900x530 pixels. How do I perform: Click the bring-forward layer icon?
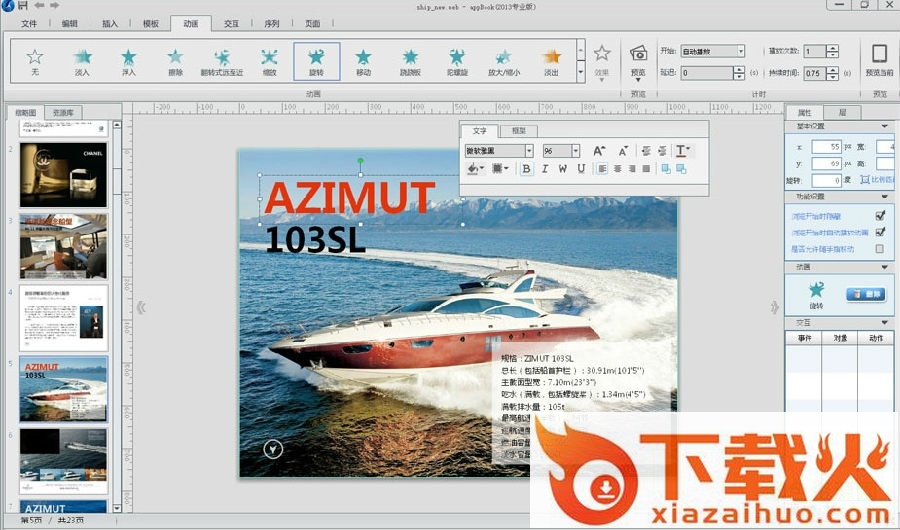(666, 169)
